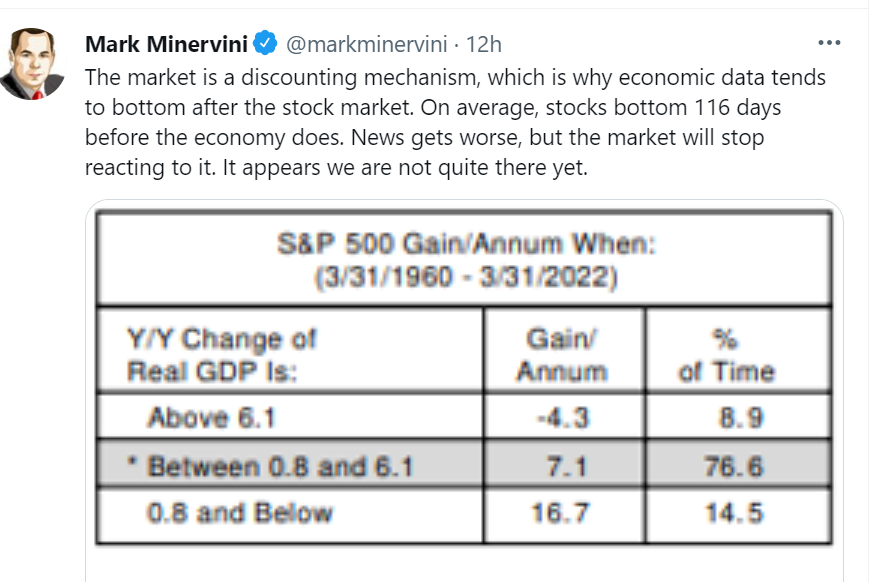Click the 8.9 percent of time value
This screenshot has width=876, height=582.
738,417
